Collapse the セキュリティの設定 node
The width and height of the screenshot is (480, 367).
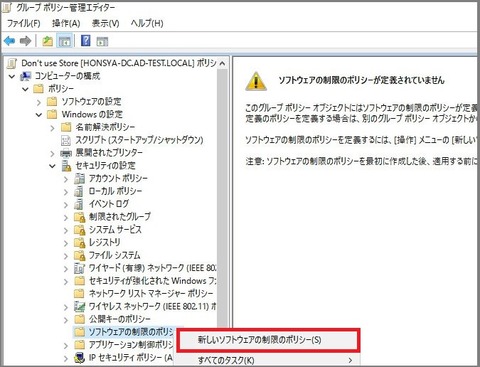pyautogui.click(x=52, y=166)
